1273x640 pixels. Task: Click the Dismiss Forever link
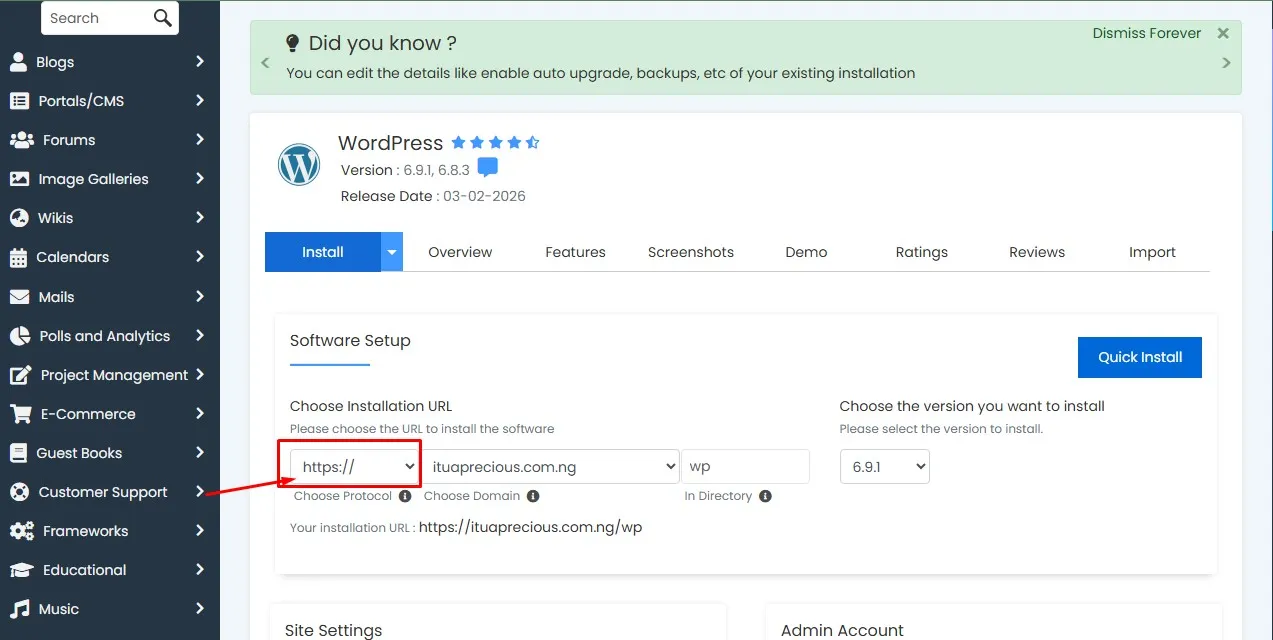[1146, 32]
